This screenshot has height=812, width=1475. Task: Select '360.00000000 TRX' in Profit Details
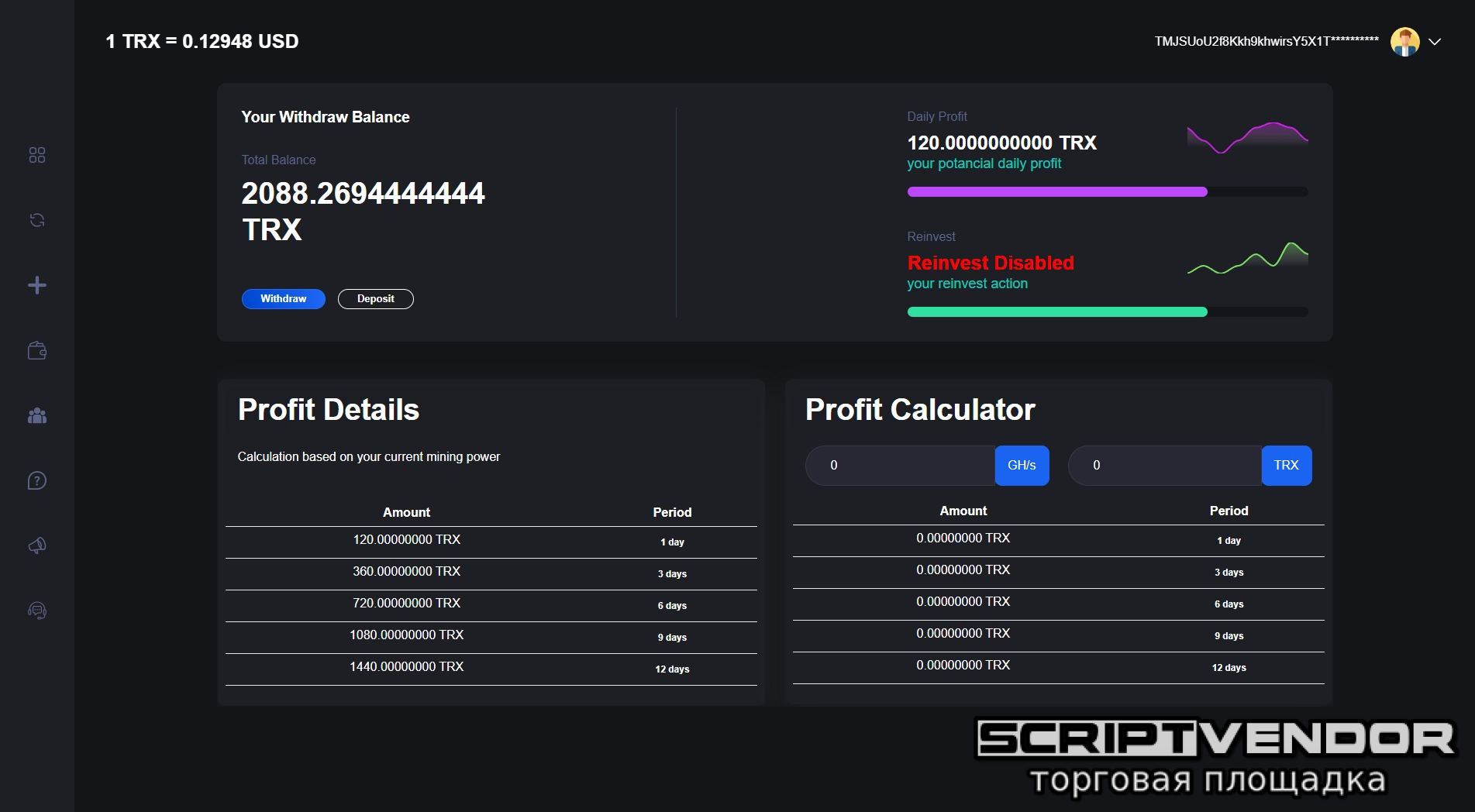[407, 571]
